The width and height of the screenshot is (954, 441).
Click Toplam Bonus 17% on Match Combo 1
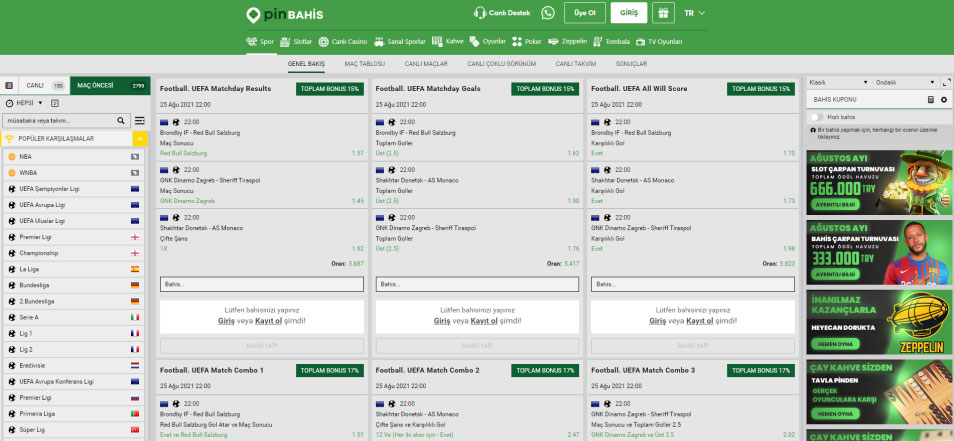coord(330,370)
